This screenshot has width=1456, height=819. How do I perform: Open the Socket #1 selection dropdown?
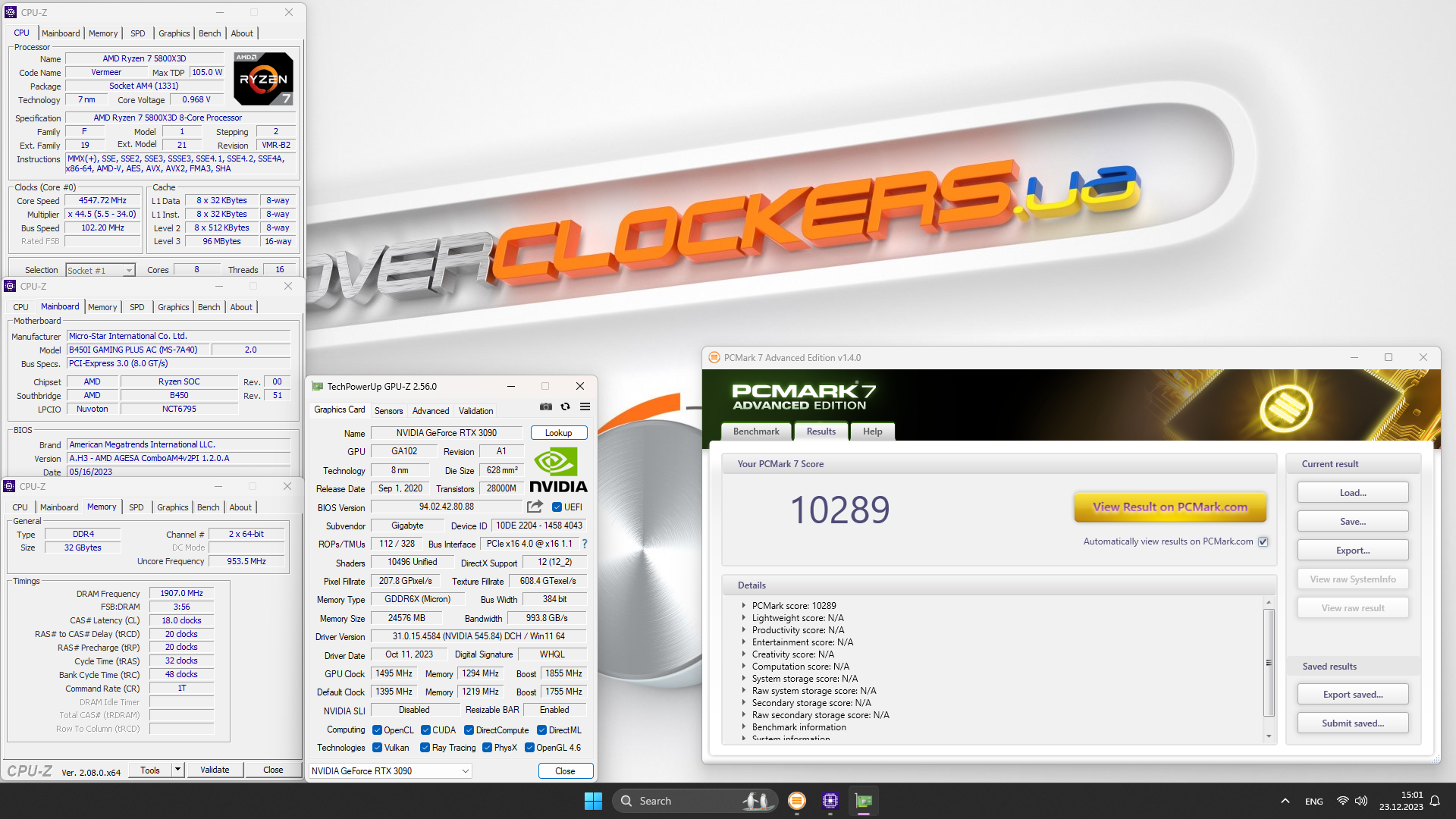click(x=100, y=271)
